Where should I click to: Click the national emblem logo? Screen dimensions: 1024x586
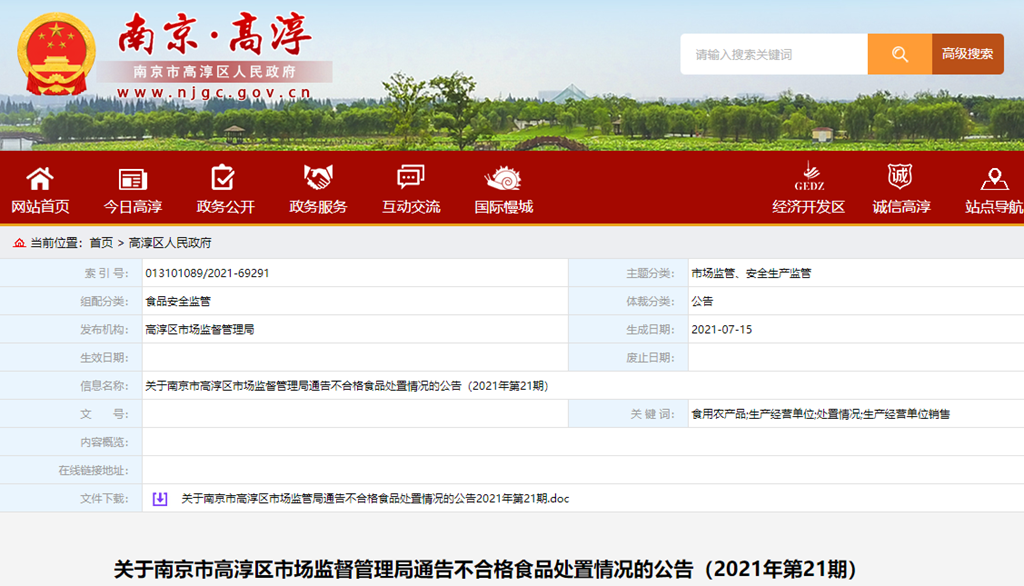[x=57, y=52]
